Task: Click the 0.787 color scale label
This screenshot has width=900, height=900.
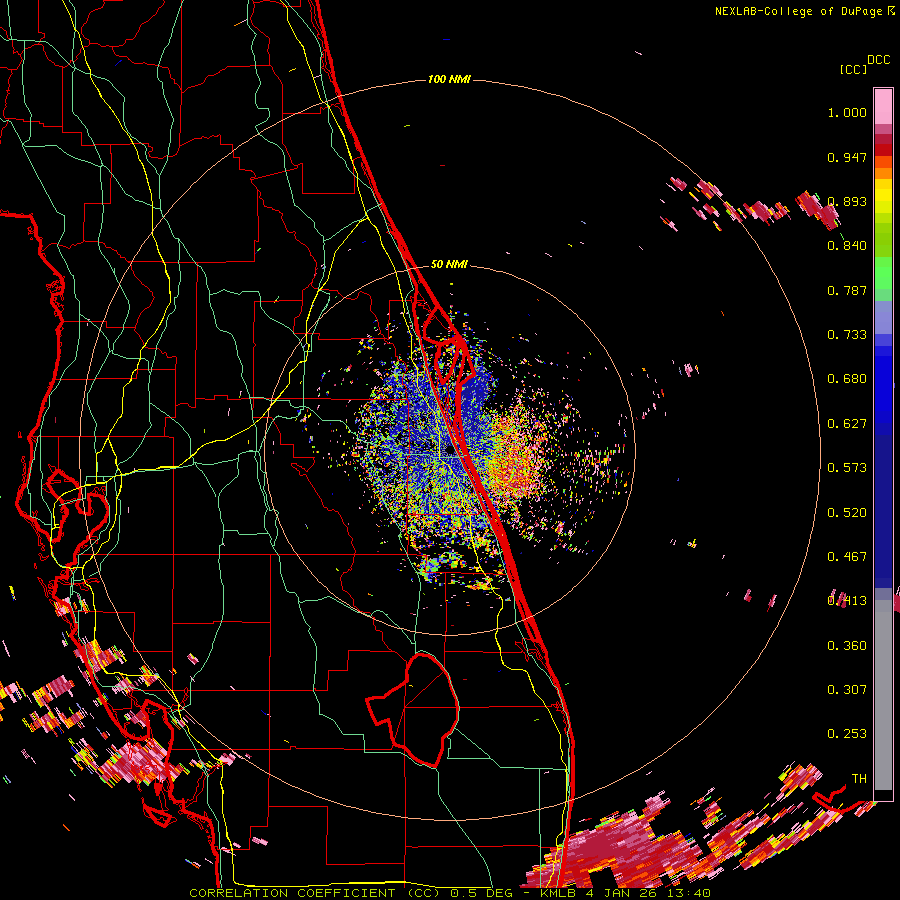Action: tap(847, 290)
